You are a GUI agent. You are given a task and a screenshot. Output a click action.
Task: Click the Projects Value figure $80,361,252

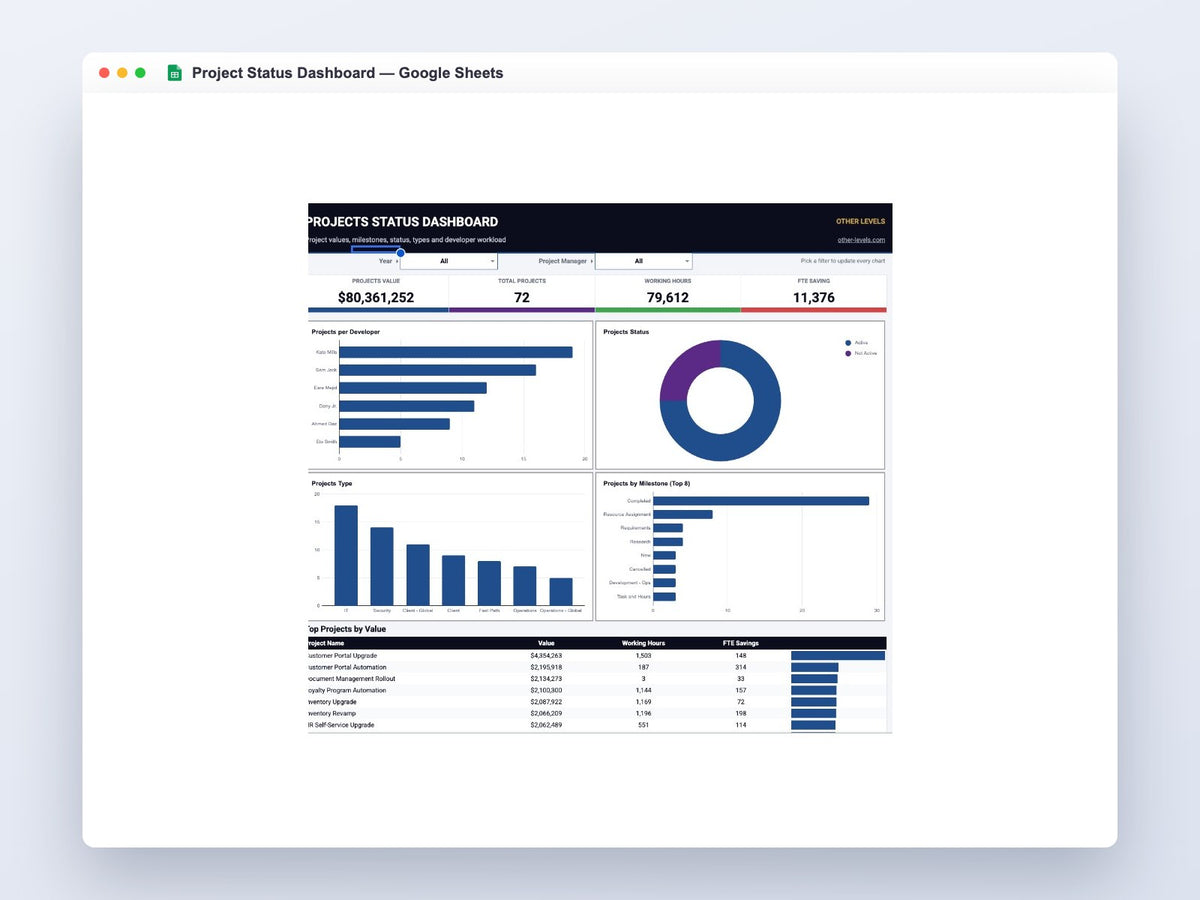pos(376,297)
